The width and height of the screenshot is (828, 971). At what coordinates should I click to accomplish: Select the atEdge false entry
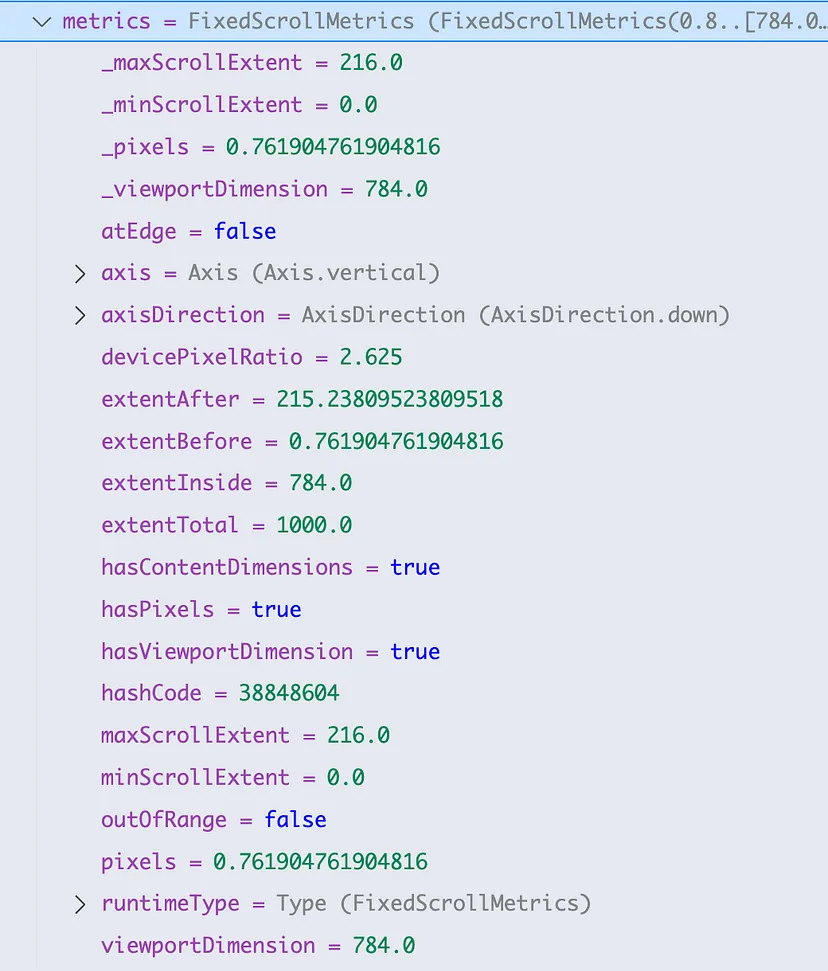188,231
